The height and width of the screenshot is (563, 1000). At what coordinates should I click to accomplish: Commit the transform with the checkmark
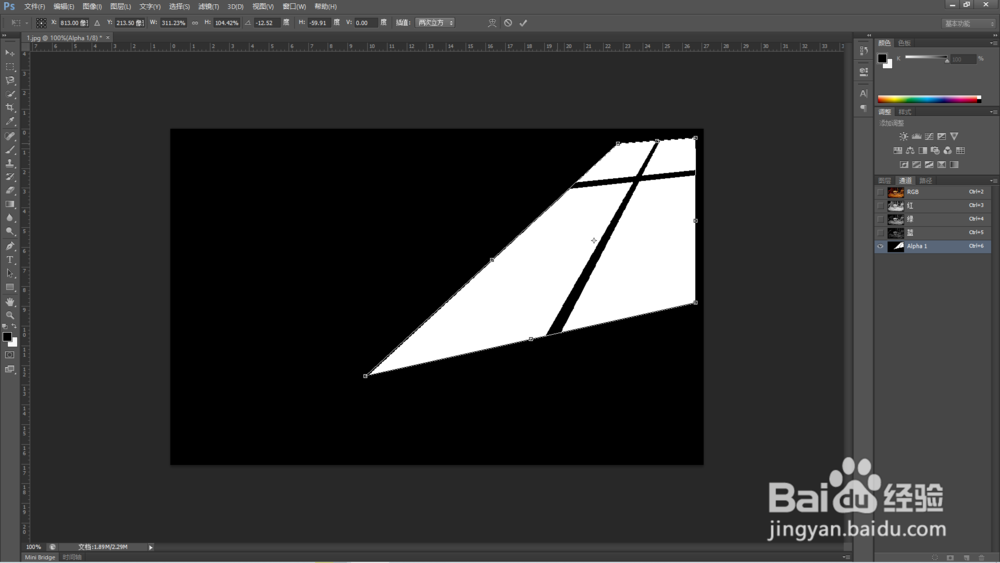tap(523, 23)
